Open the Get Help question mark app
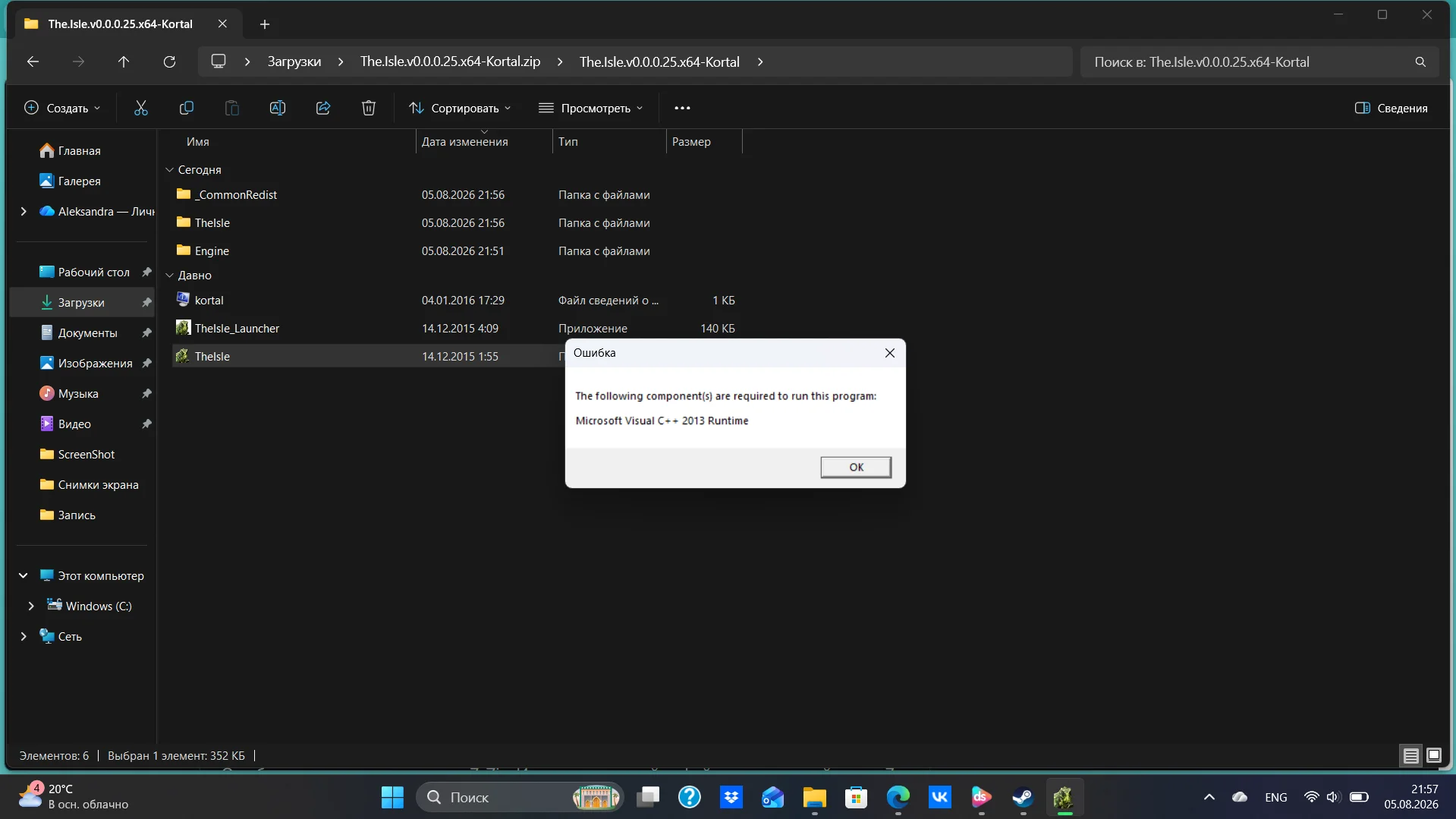Image resolution: width=1456 pixels, height=819 pixels. (x=690, y=798)
